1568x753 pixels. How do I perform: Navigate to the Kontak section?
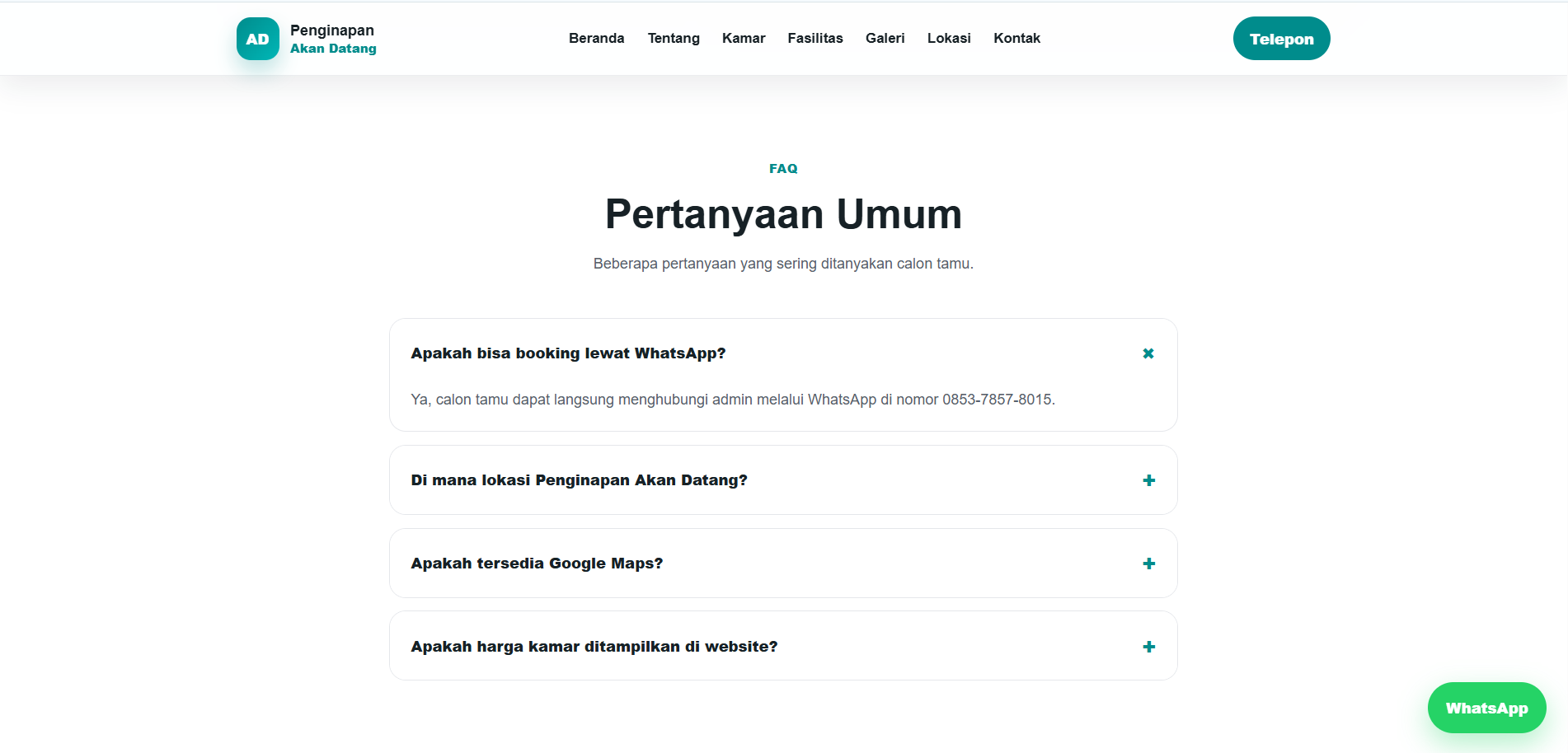tap(1016, 38)
